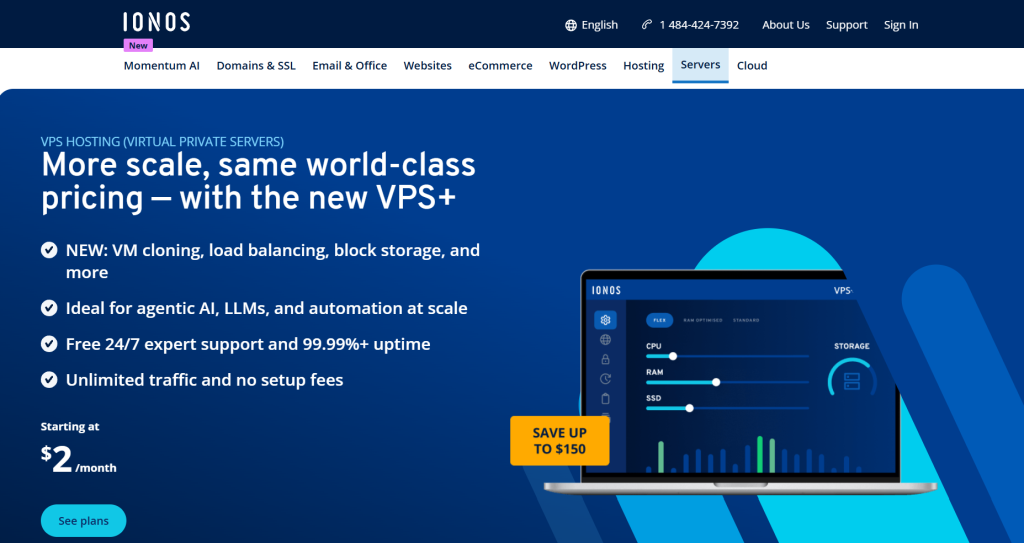Viewport: 1024px width, 543px height.
Task: Click checkmark icon beside 24/7 support bullet
Action: (49, 344)
